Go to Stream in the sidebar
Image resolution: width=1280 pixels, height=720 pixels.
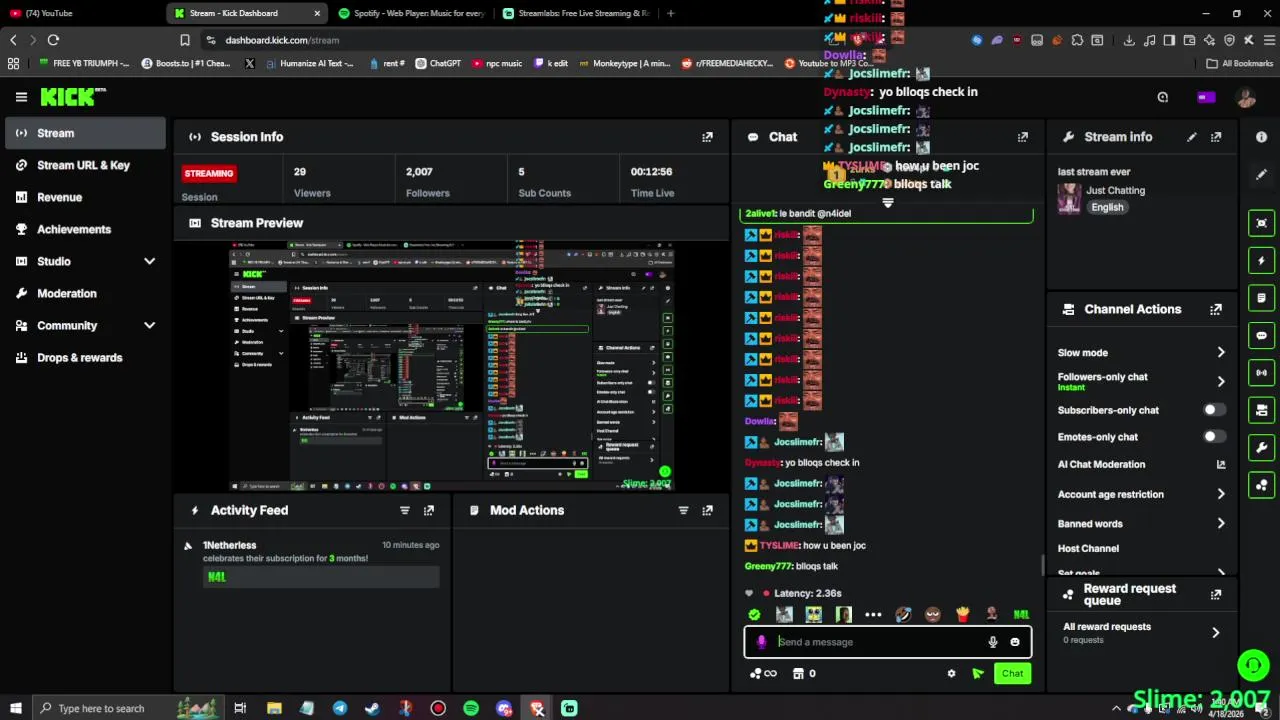click(85, 133)
